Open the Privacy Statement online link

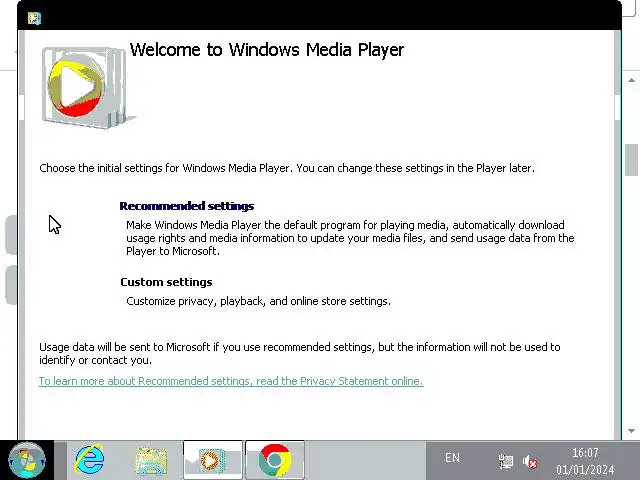pyautogui.click(x=231, y=381)
